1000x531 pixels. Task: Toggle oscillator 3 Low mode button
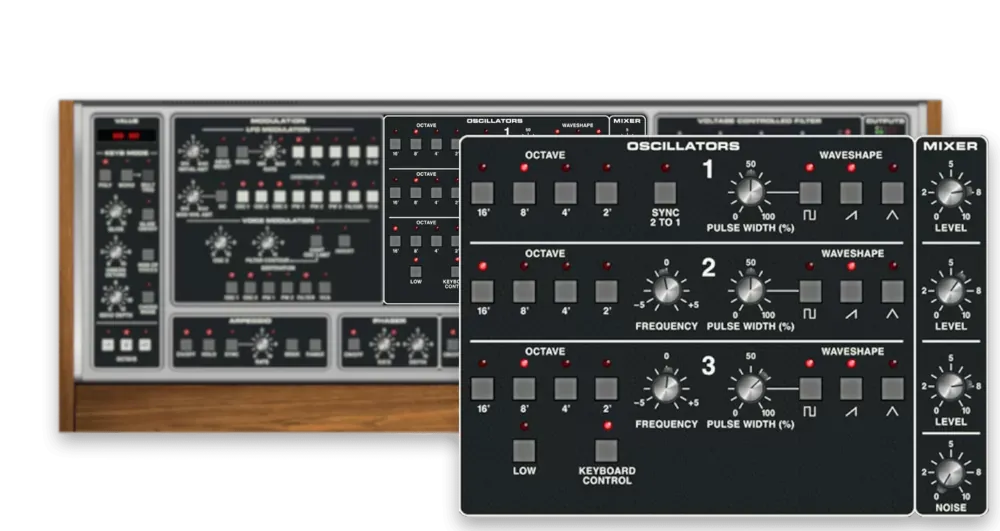click(524, 451)
